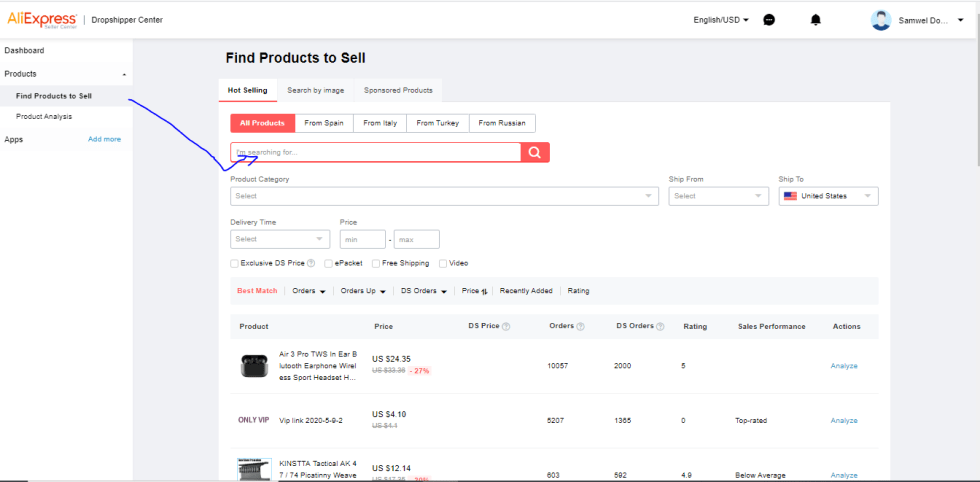Viewport: 980px width, 482px height.
Task: Select the From Italy filter
Action: 380,123
